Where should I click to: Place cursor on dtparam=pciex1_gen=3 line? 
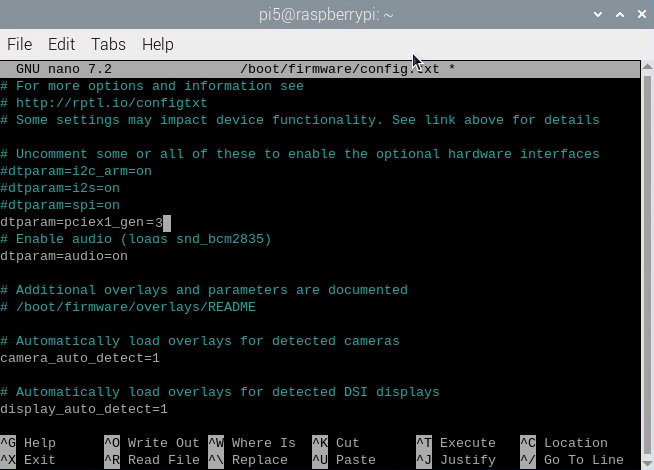click(81, 222)
